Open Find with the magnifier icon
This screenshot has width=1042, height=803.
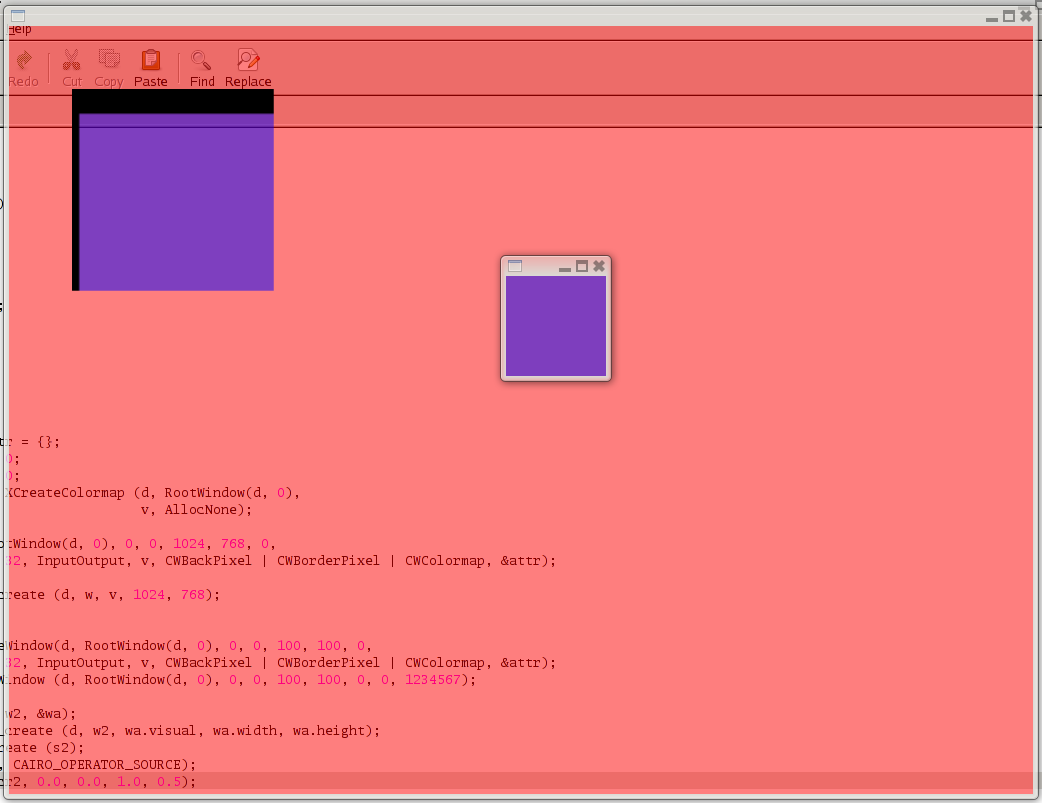[x=202, y=67]
